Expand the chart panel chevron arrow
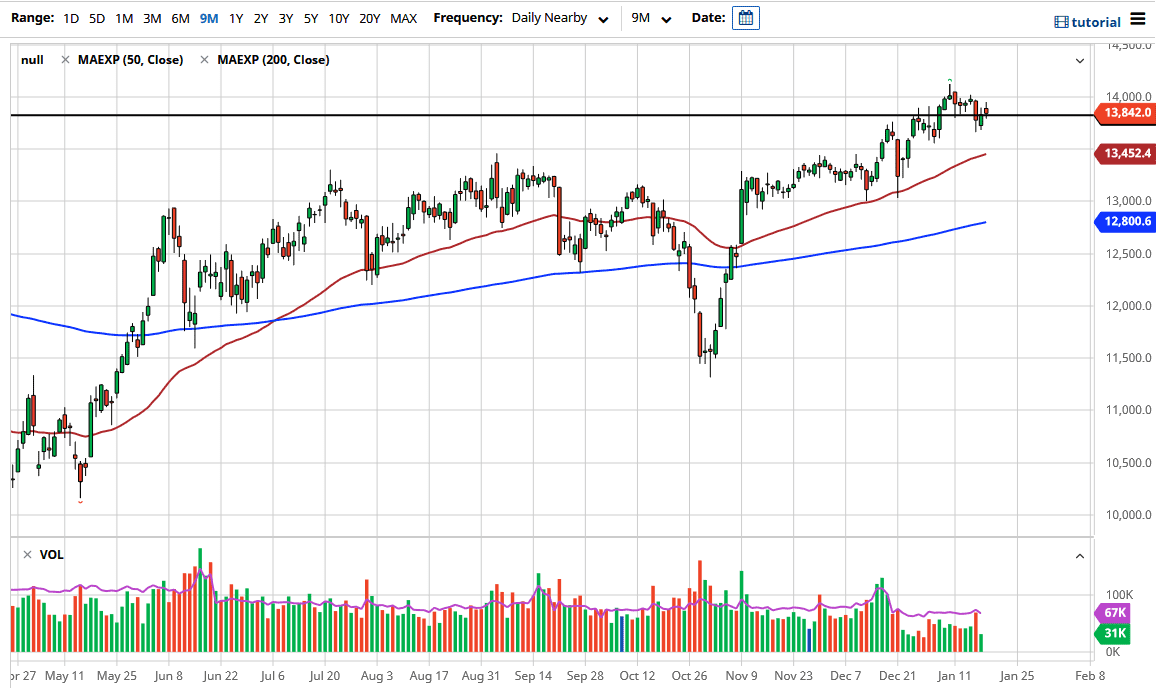Image resolution: width=1156 pixels, height=694 pixels. point(1080,60)
